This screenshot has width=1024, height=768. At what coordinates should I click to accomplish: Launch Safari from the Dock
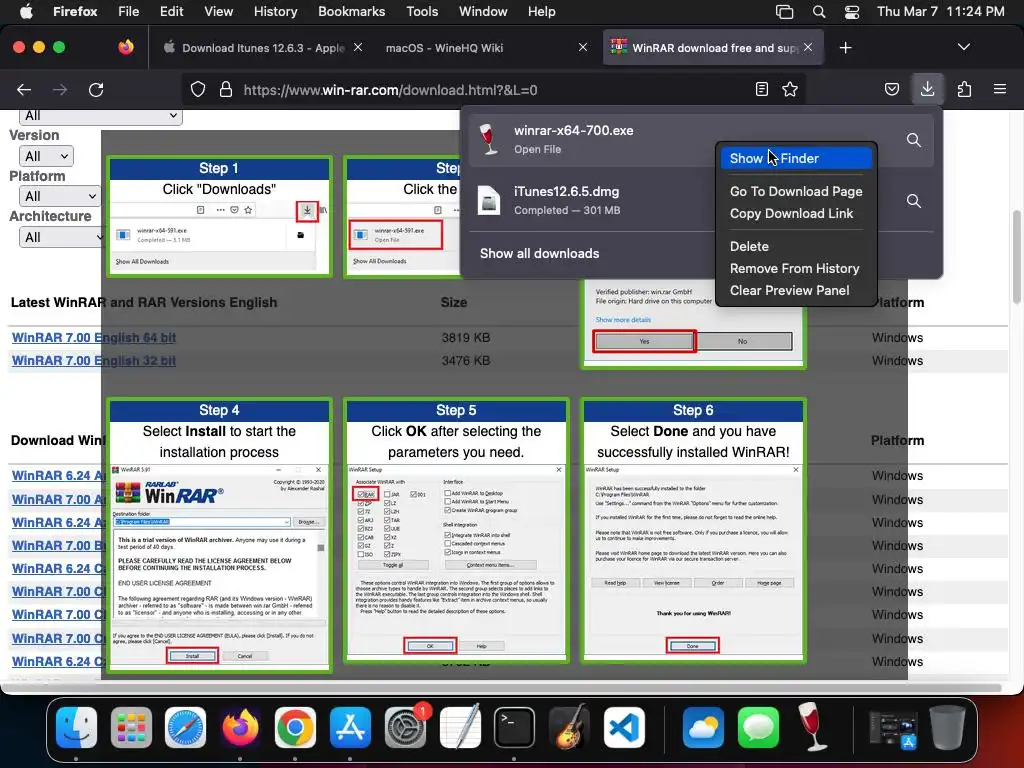point(185,727)
